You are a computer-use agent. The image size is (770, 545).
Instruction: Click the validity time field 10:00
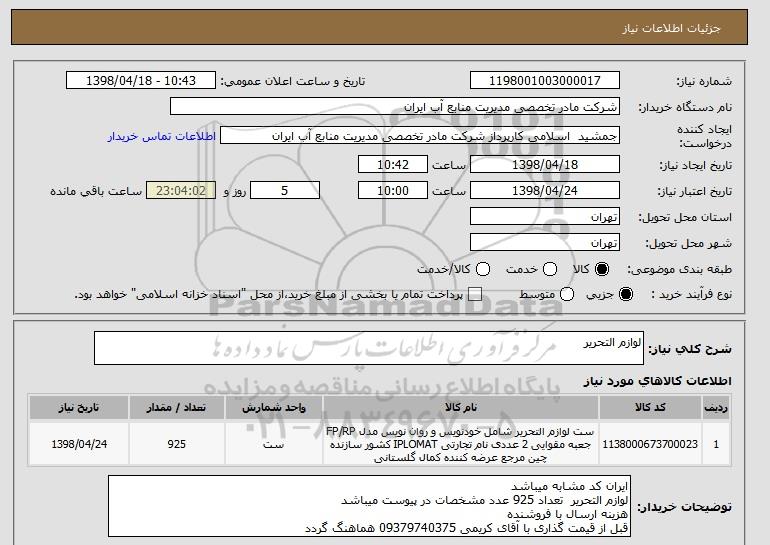click(x=393, y=190)
